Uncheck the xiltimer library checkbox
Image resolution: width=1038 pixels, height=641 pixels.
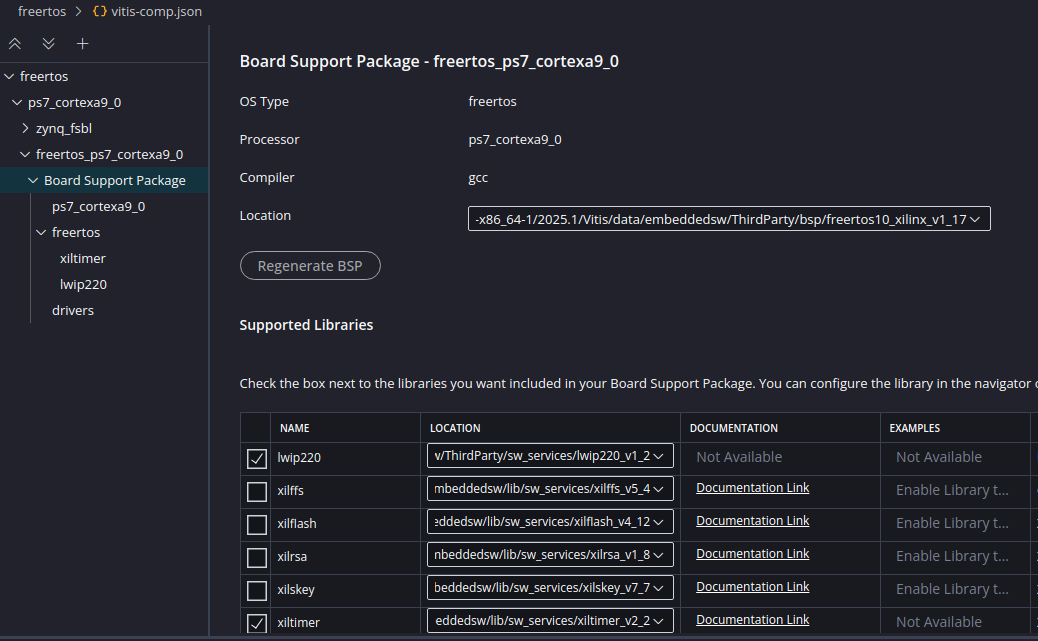coord(256,621)
